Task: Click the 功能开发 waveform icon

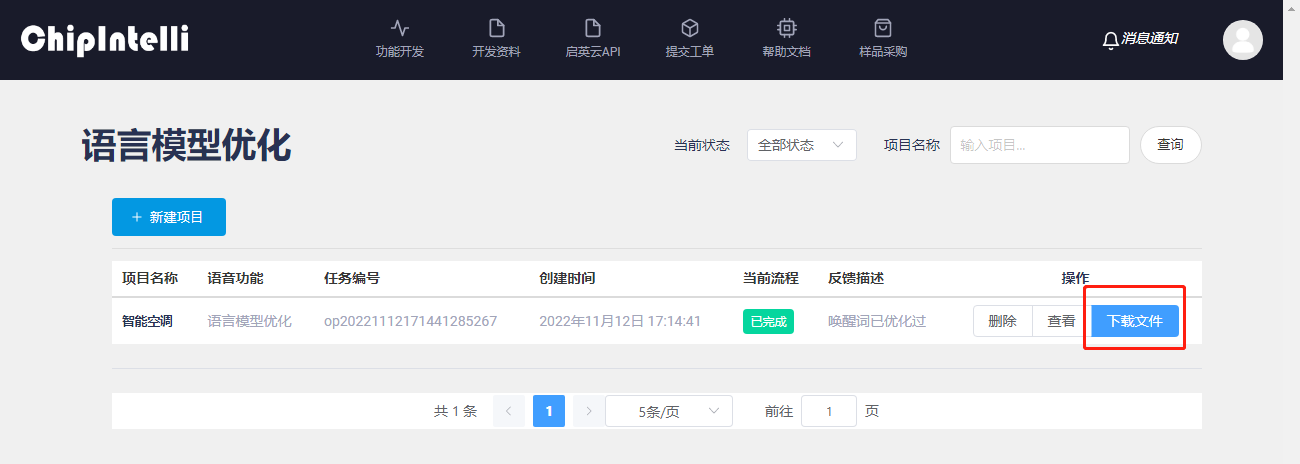Action: pyautogui.click(x=399, y=28)
